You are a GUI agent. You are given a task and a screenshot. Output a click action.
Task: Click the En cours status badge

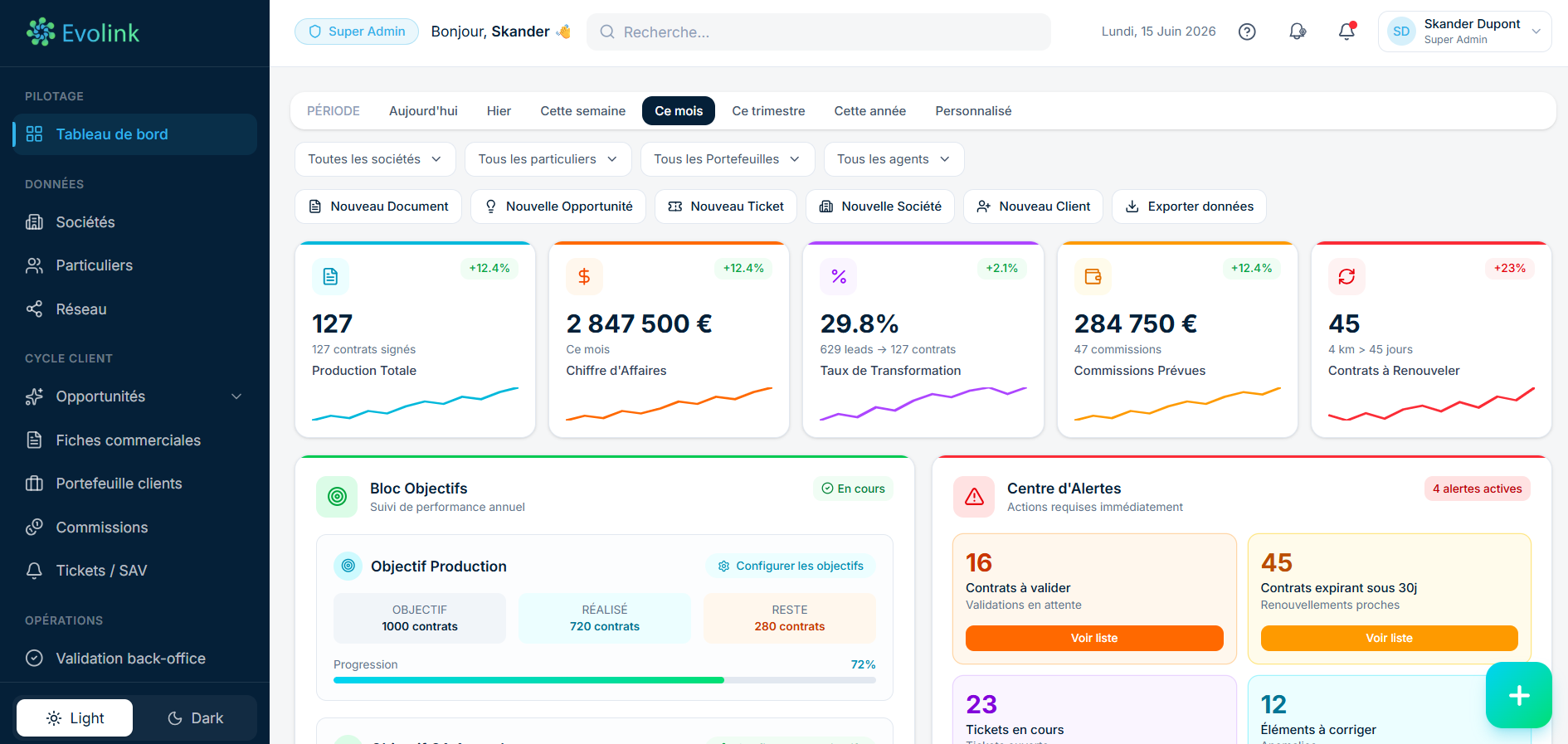click(x=853, y=489)
